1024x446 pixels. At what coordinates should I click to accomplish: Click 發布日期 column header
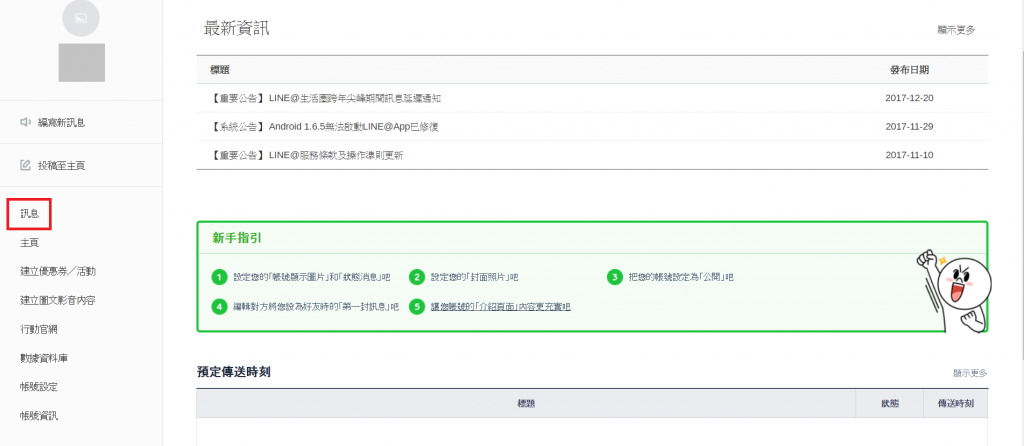(x=910, y=70)
